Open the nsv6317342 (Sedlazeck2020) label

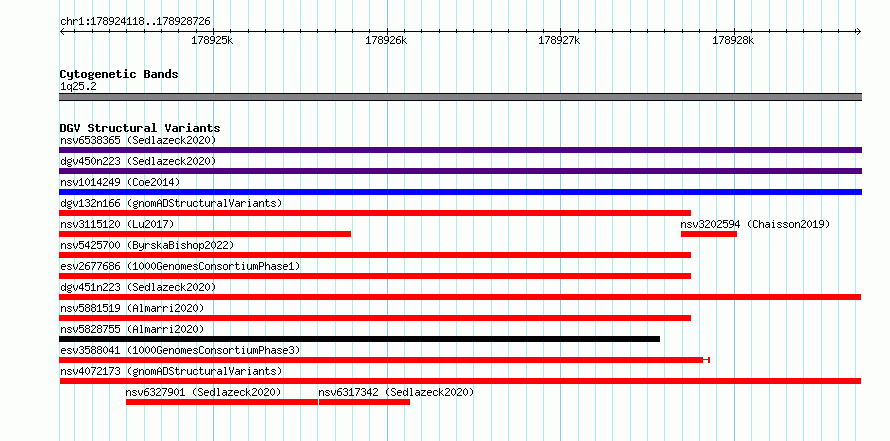coord(396,392)
